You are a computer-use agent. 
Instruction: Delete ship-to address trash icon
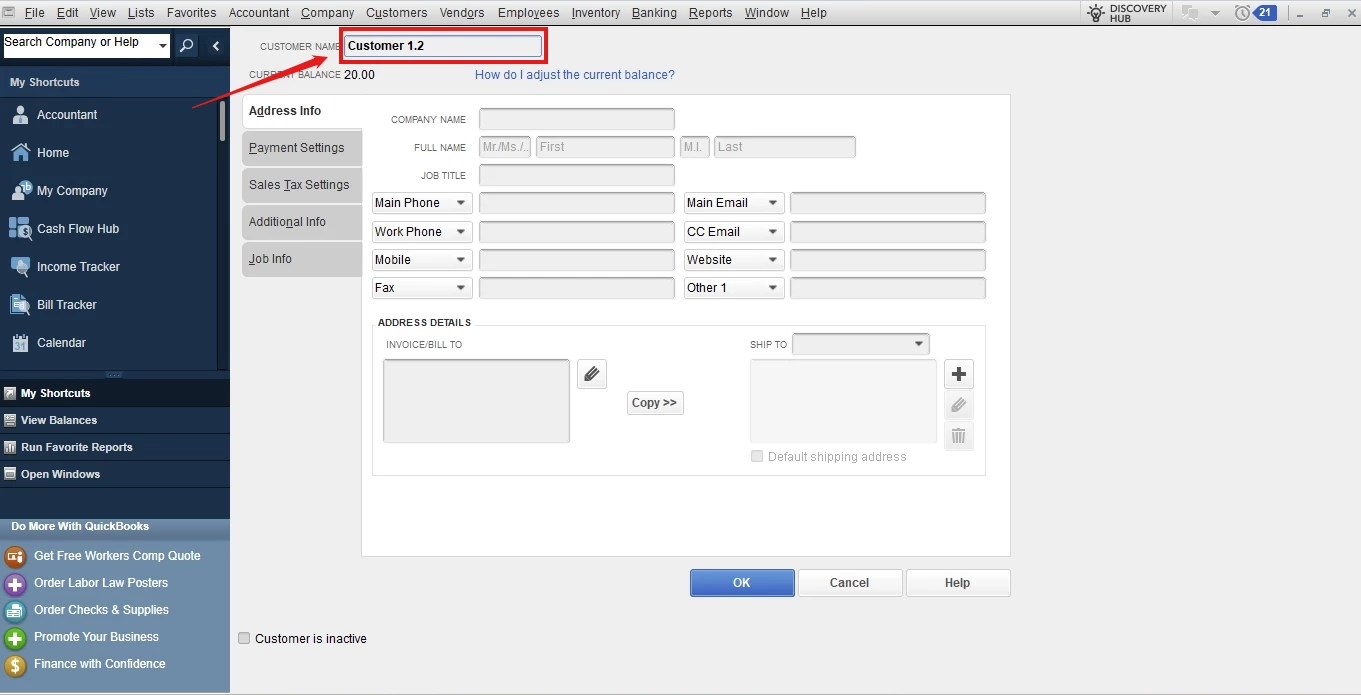pos(959,436)
